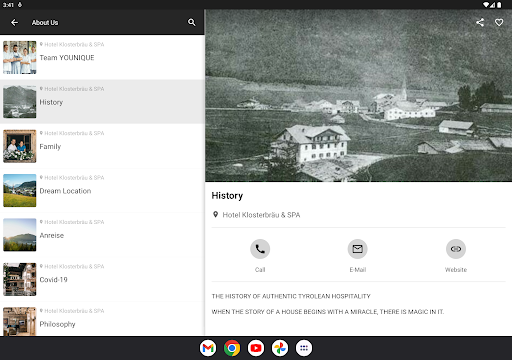Share the History article
Screen dimensions: 512x360
480,22
